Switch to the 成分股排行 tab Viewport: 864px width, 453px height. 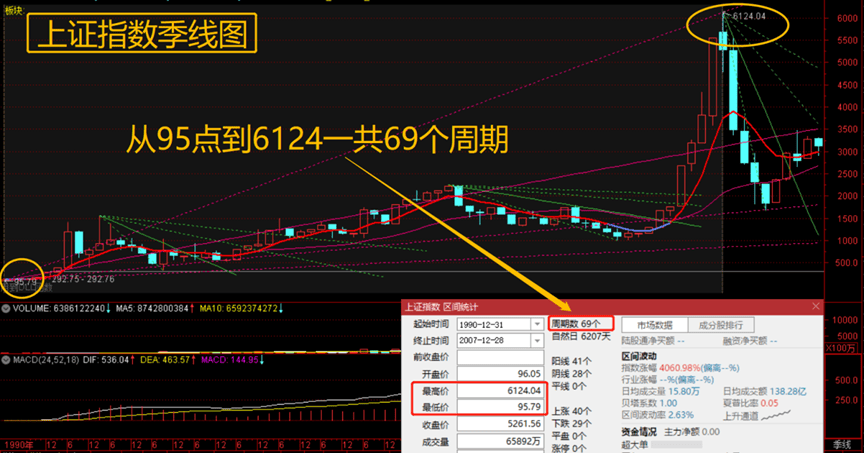721,325
